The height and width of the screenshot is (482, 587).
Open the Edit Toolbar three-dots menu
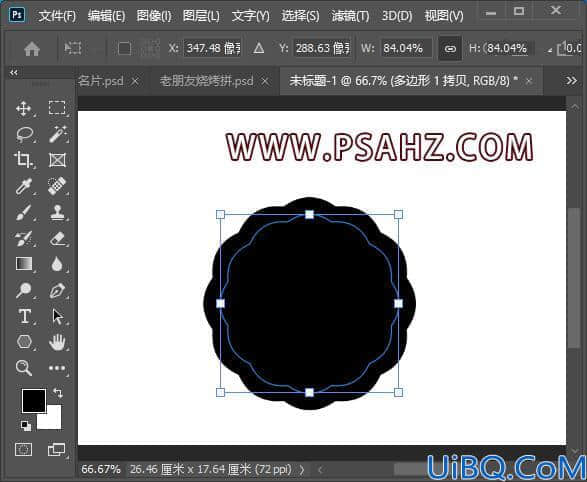click(x=57, y=368)
